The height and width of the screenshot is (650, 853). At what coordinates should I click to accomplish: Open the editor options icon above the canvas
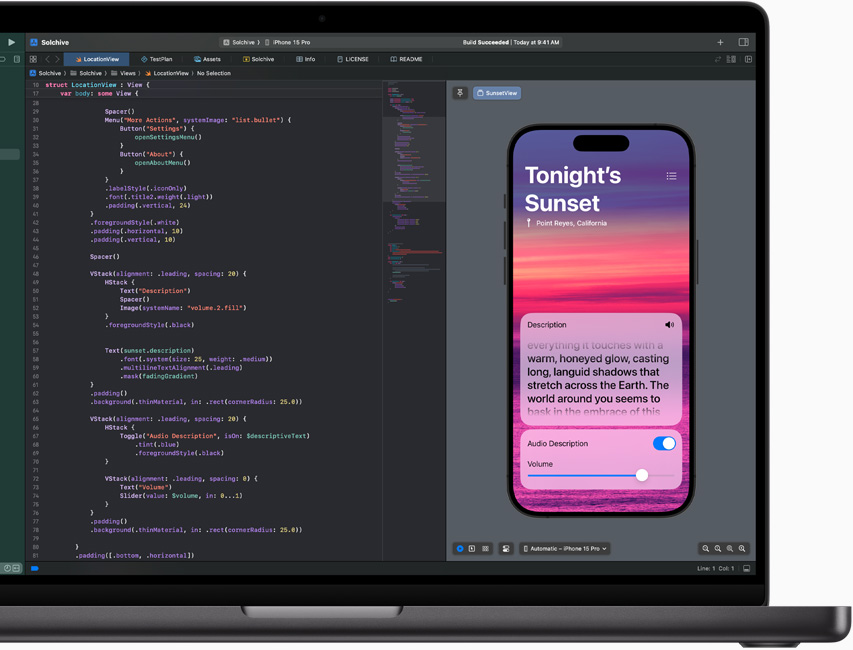click(506, 549)
